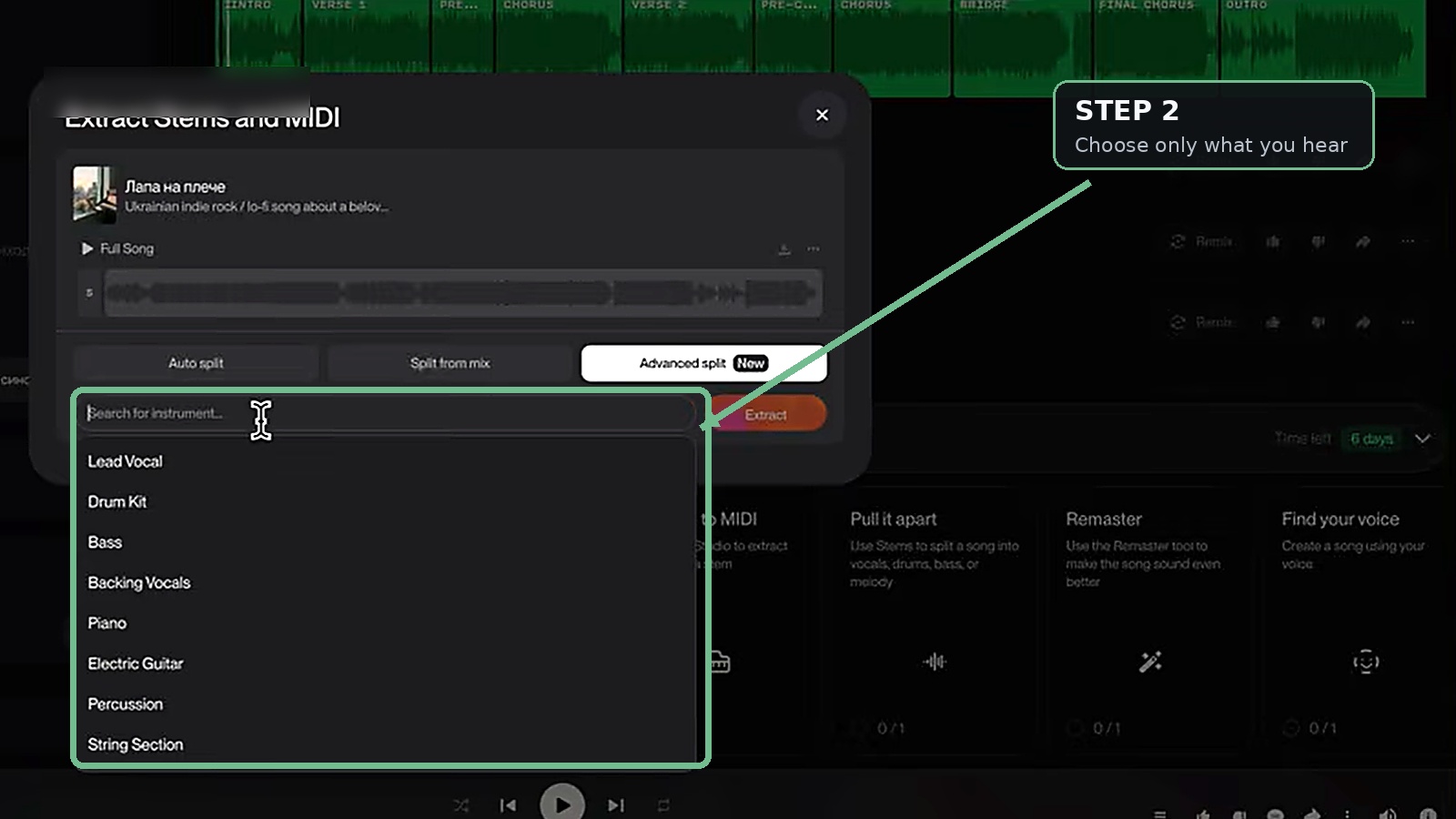This screenshot has width=1456, height=819.
Task: Click the MIDI keyboard icon in the card
Action: click(719, 662)
